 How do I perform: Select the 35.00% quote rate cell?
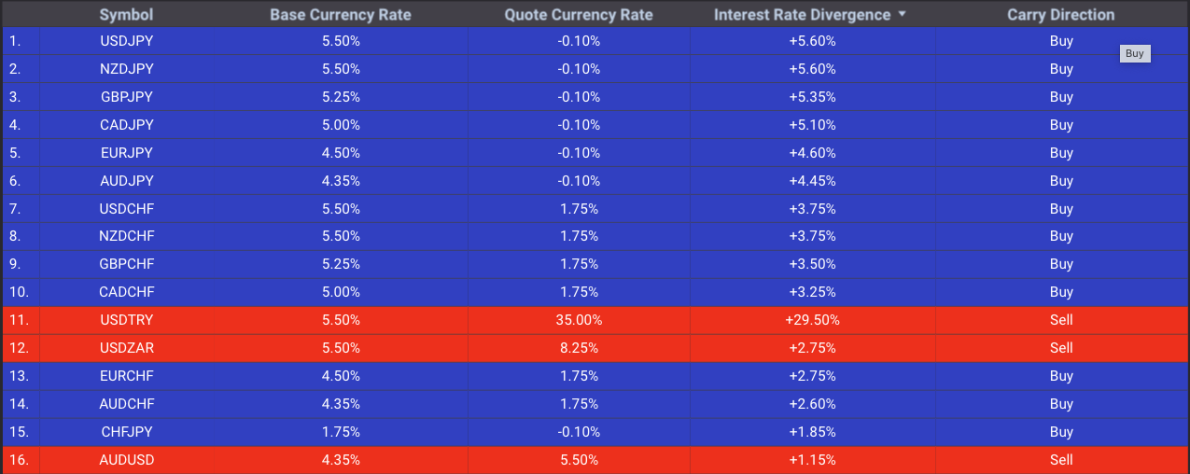point(579,320)
